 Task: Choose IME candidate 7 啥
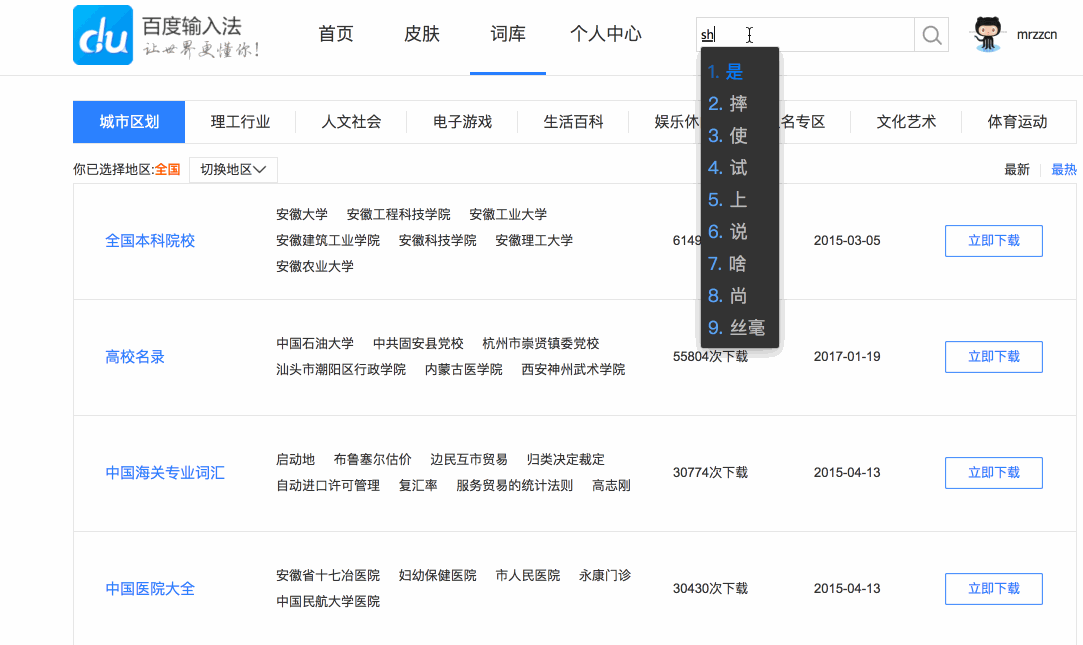(x=740, y=264)
